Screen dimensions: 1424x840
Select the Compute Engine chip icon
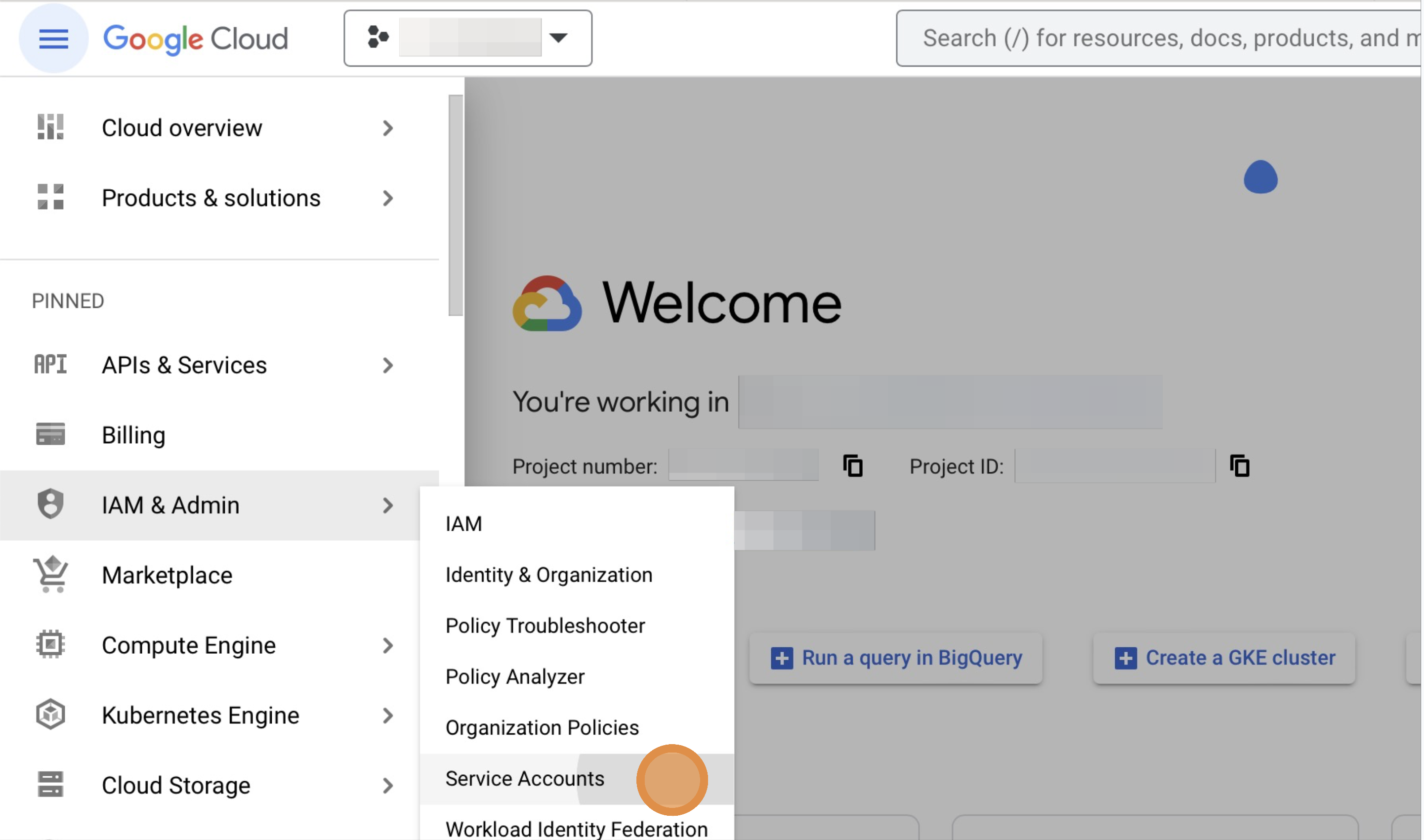pos(50,645)
